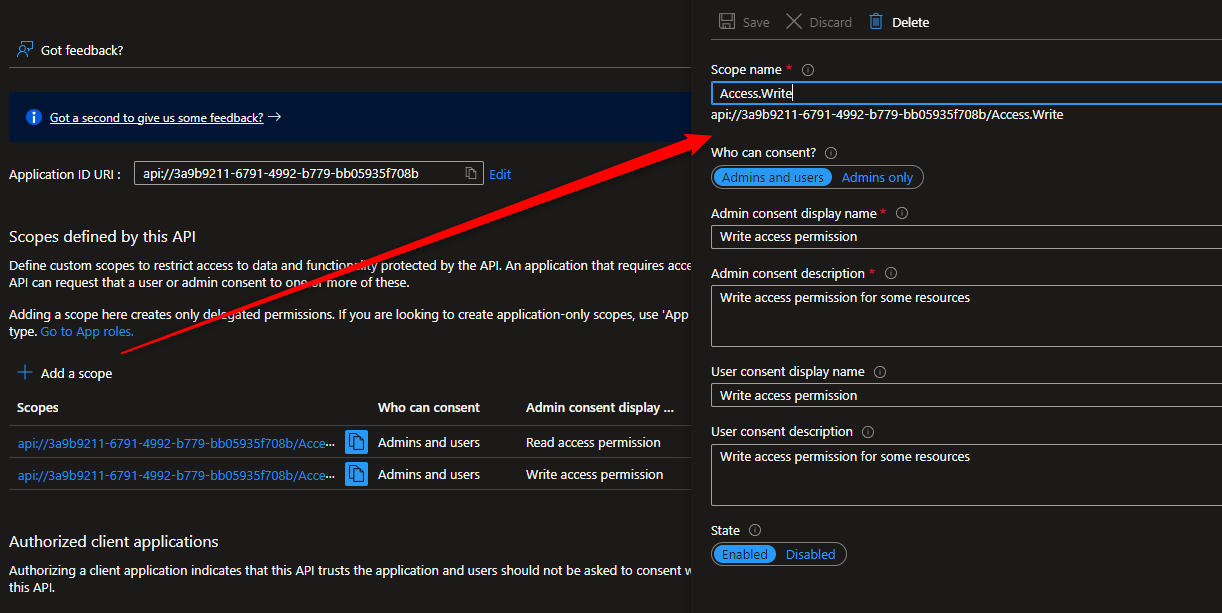Copy the Read access scope URI
This screenshot has width=1222, height=613.
356,442
